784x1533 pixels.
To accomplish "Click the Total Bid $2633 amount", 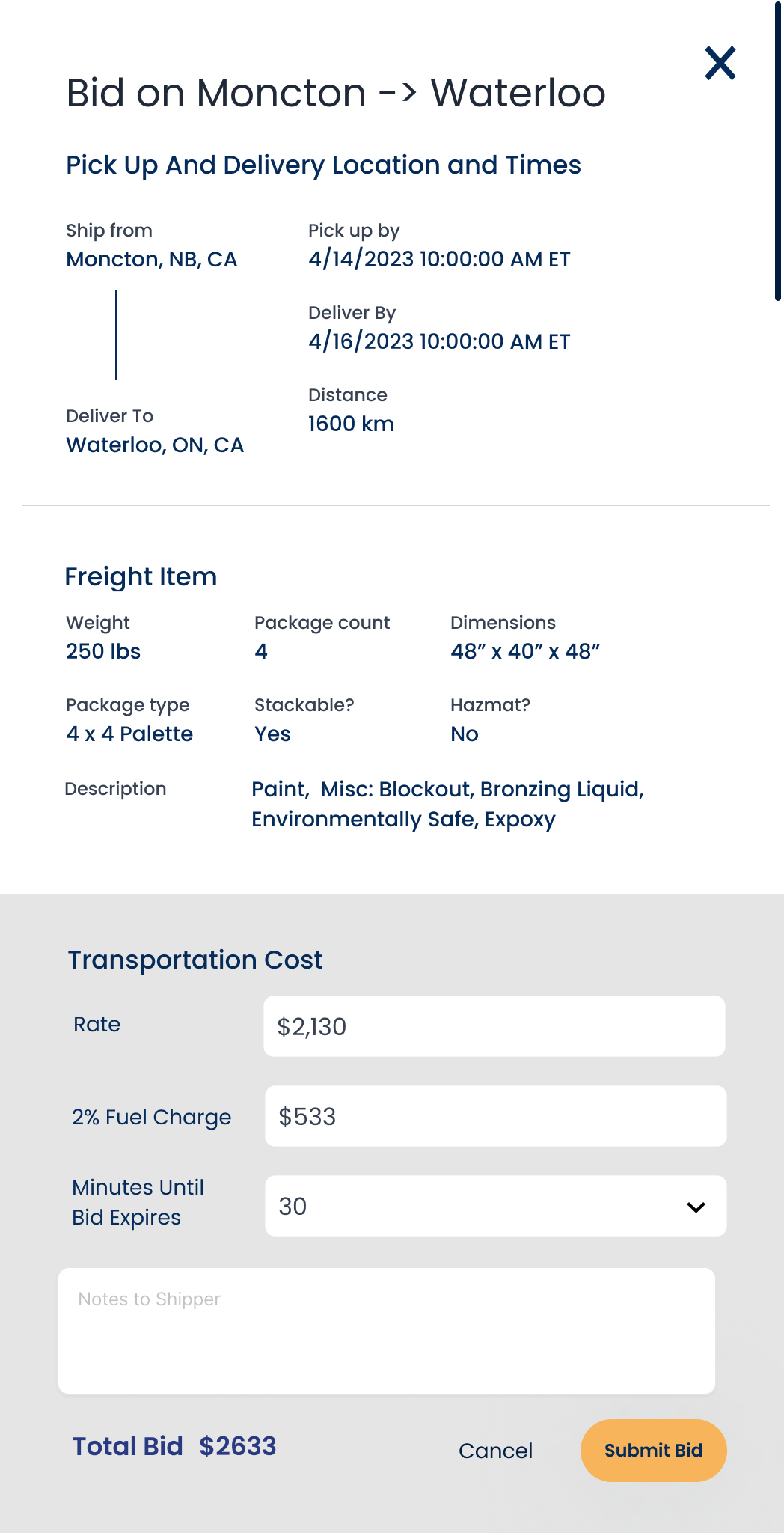I will click(238, 1446).
